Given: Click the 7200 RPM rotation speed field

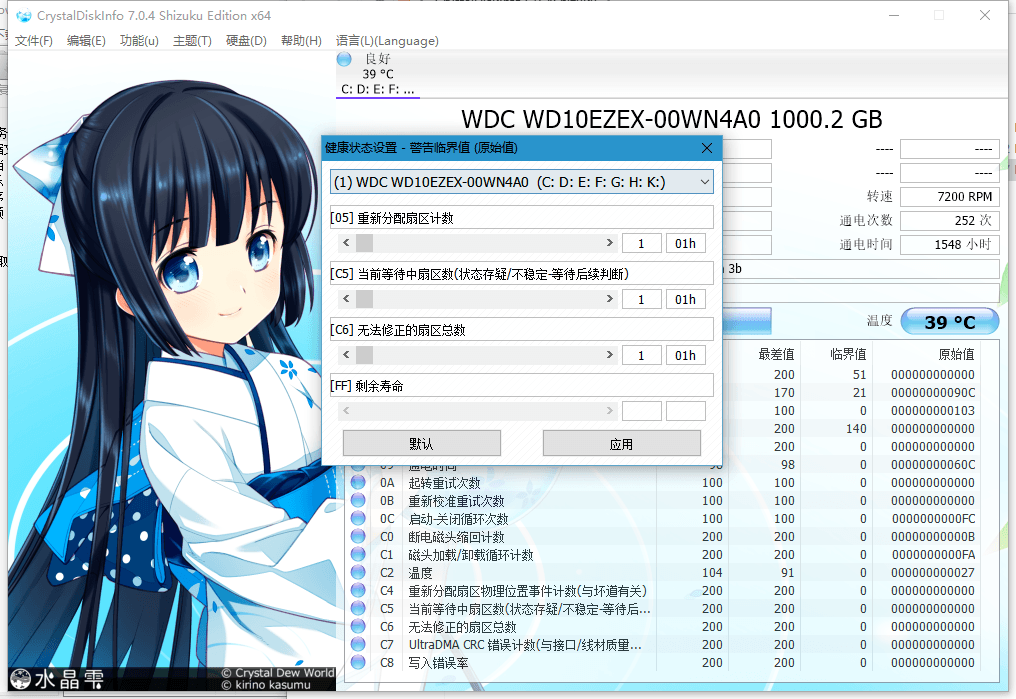Looking at the screenshot, I should pos(950,196).
